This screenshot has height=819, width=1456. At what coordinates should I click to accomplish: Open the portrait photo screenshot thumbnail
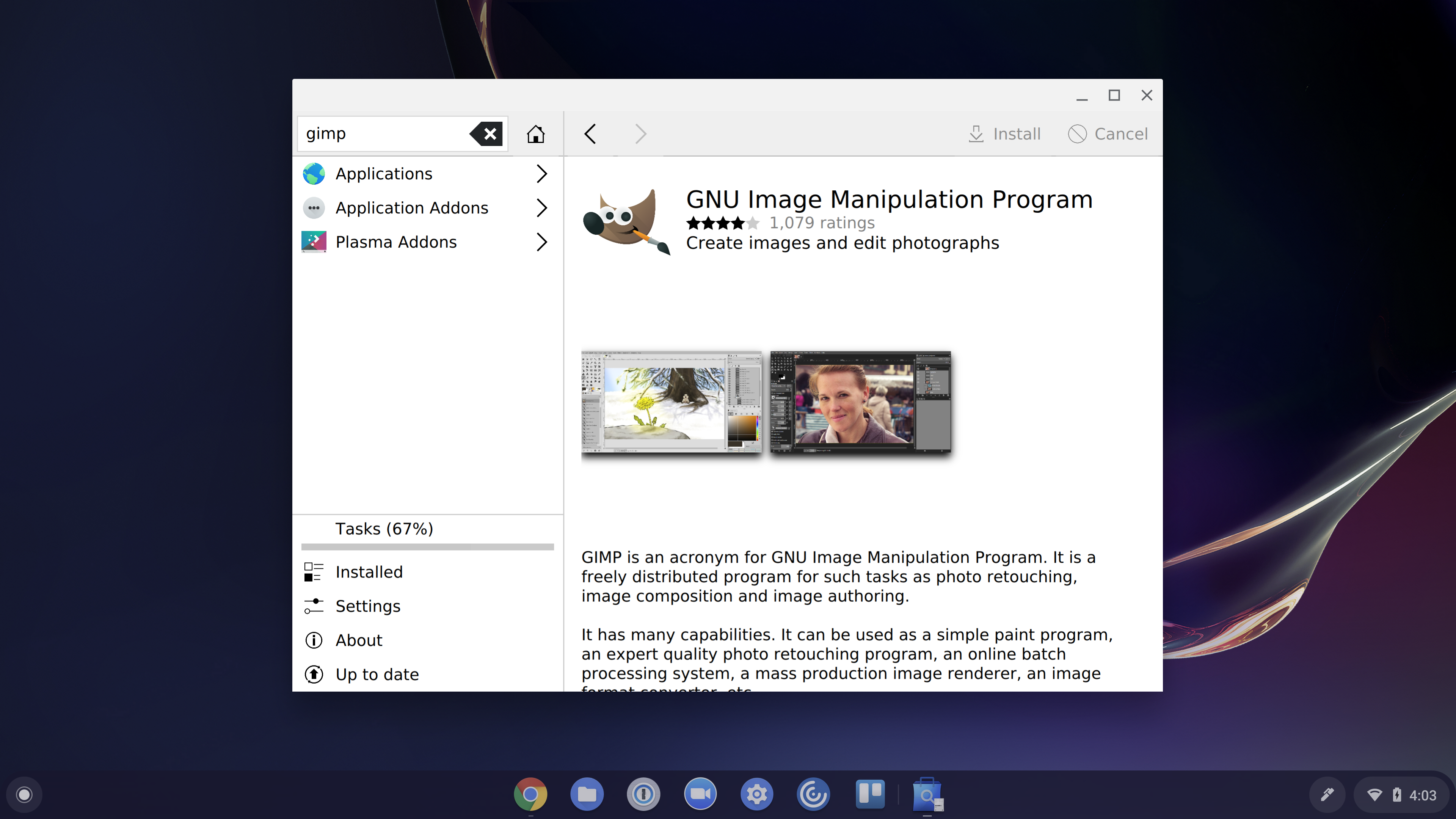[860, 402]
